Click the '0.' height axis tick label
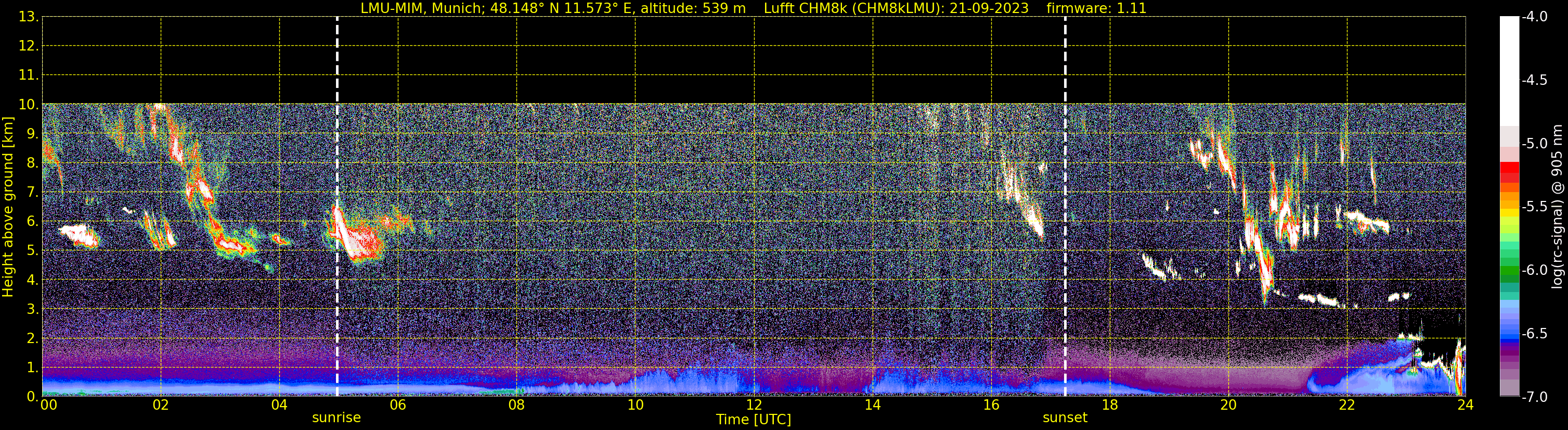The image size is (1568, 430). point(33,397)
